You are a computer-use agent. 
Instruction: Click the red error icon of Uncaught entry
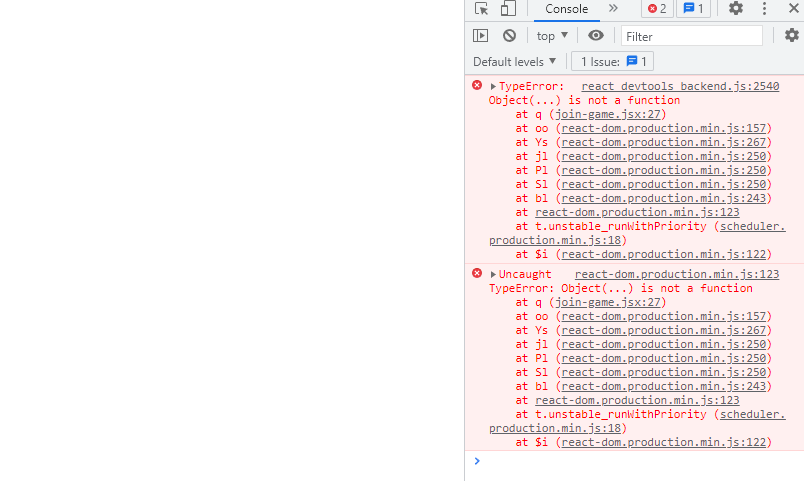coord(477,273)
